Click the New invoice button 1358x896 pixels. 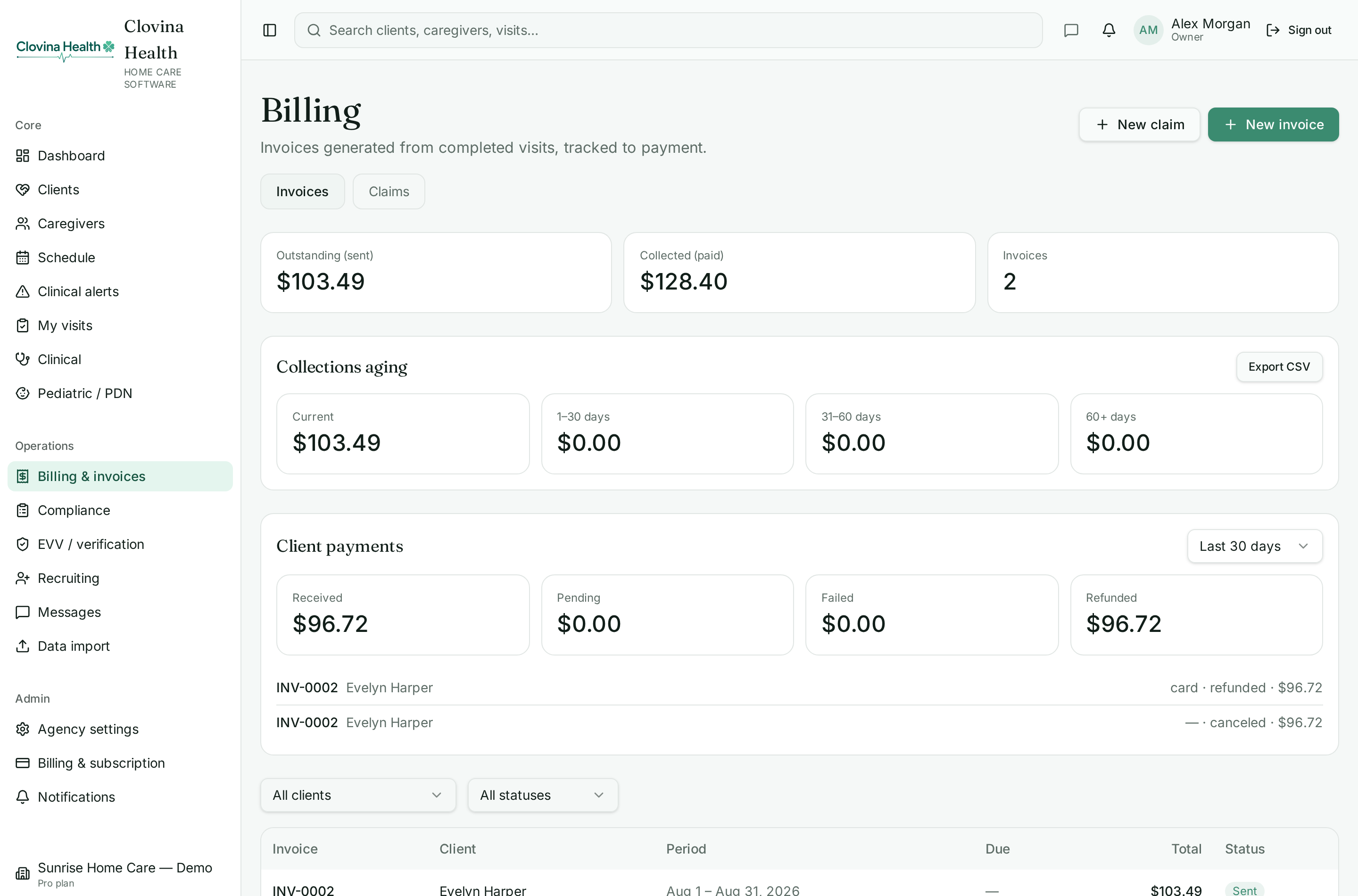[1273, 124]
